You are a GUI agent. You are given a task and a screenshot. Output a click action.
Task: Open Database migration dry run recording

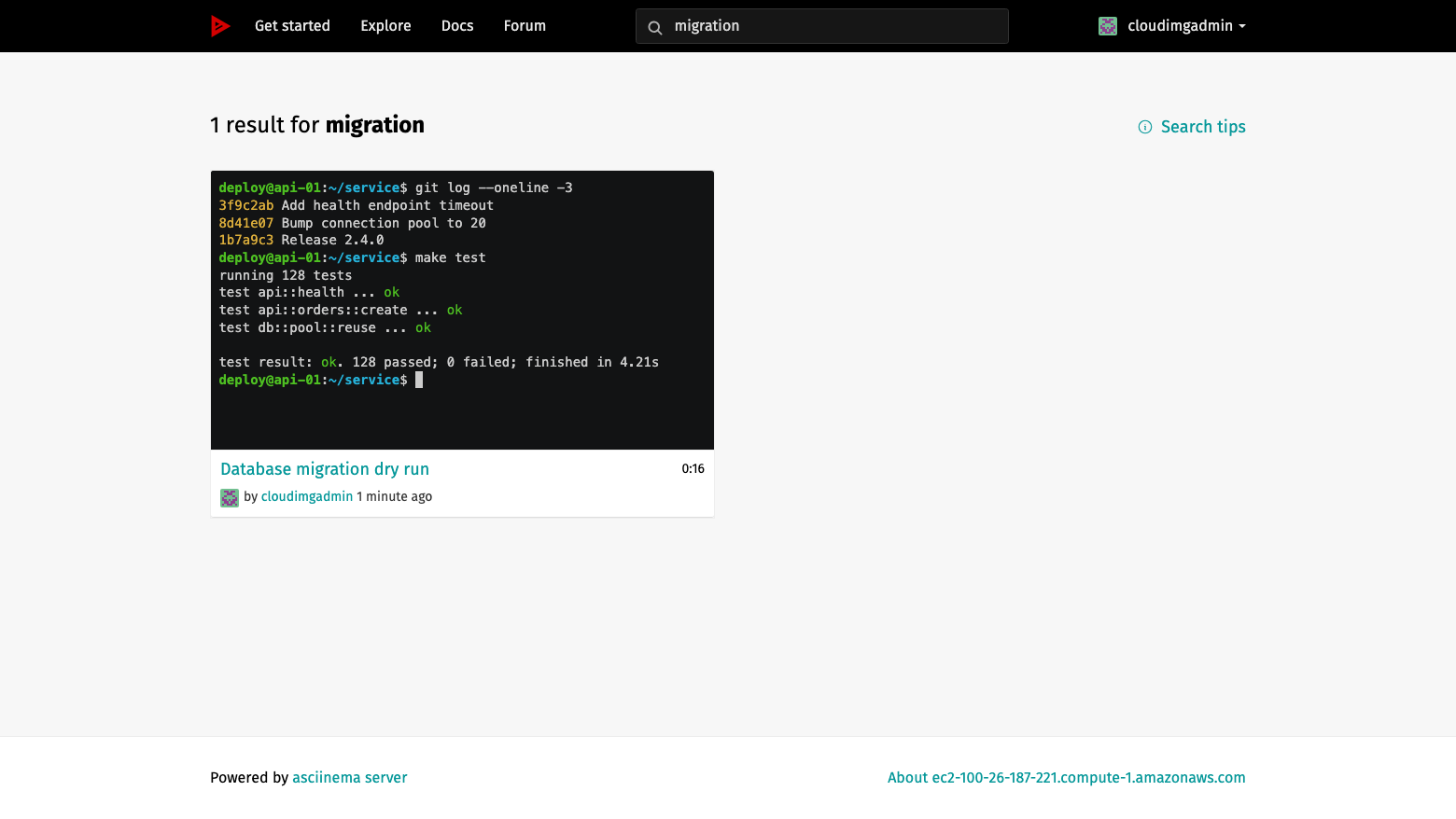[x=325, y=469]
